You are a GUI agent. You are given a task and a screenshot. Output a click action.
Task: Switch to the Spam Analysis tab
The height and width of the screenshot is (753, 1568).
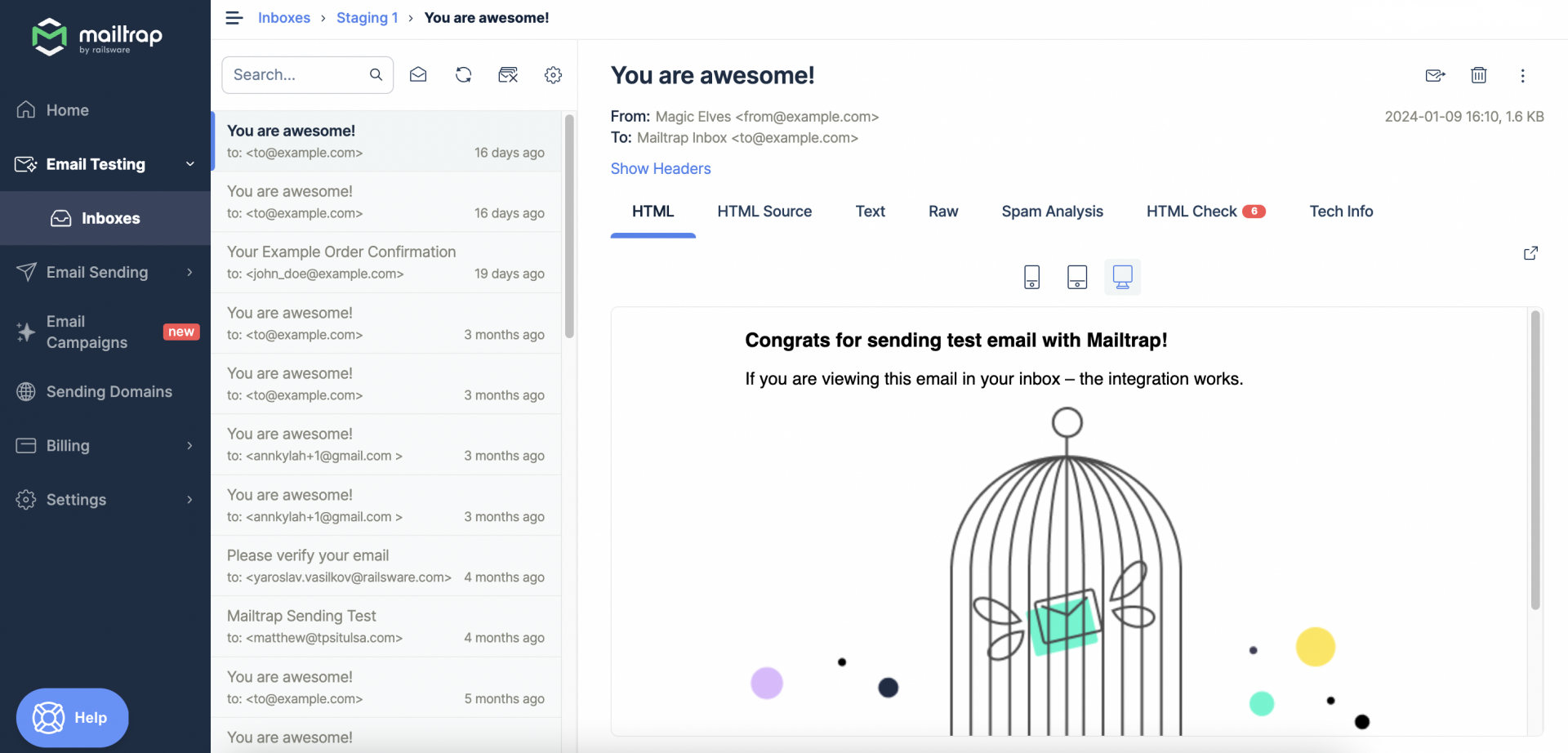coord(1052,212)
